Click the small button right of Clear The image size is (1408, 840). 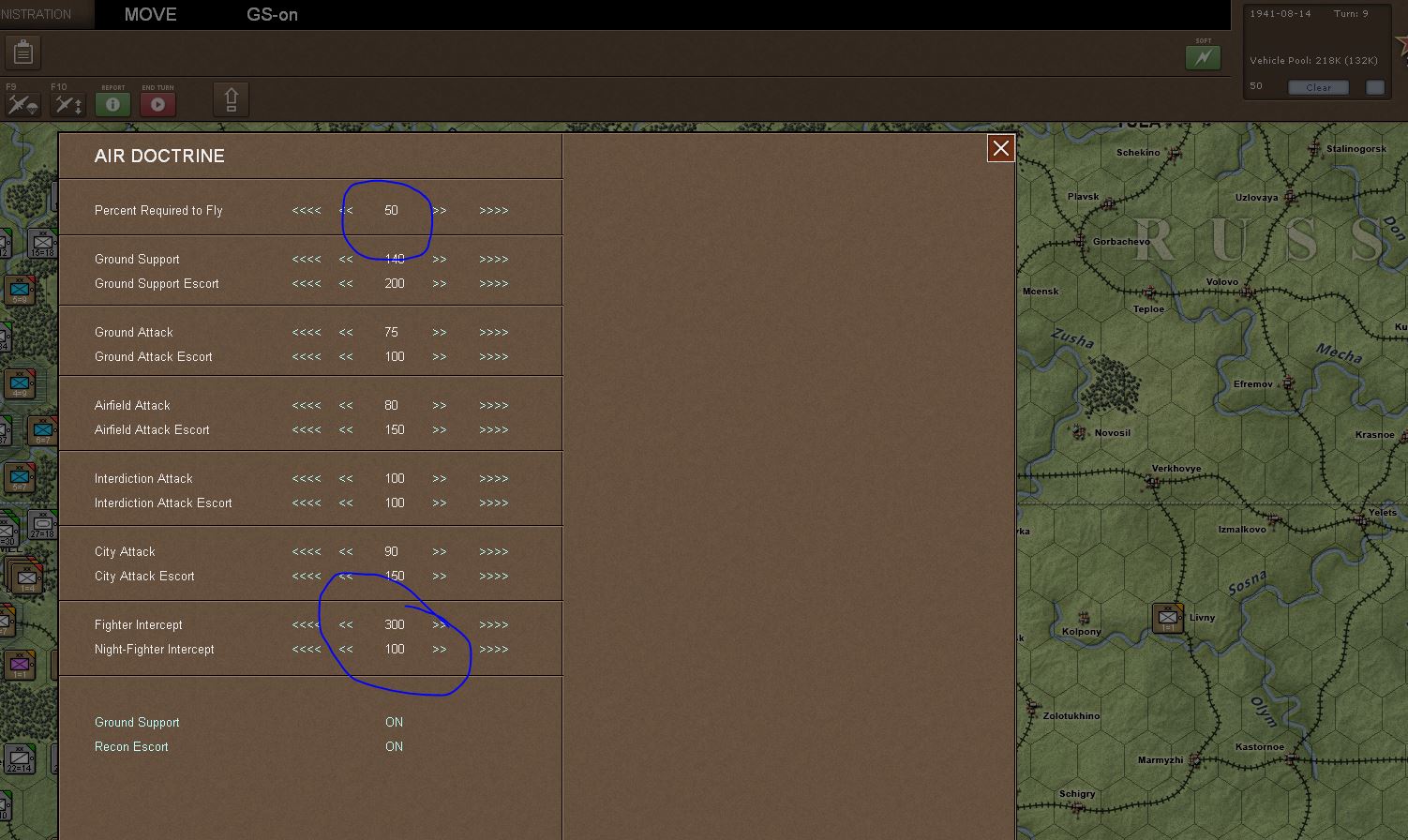1375,87
